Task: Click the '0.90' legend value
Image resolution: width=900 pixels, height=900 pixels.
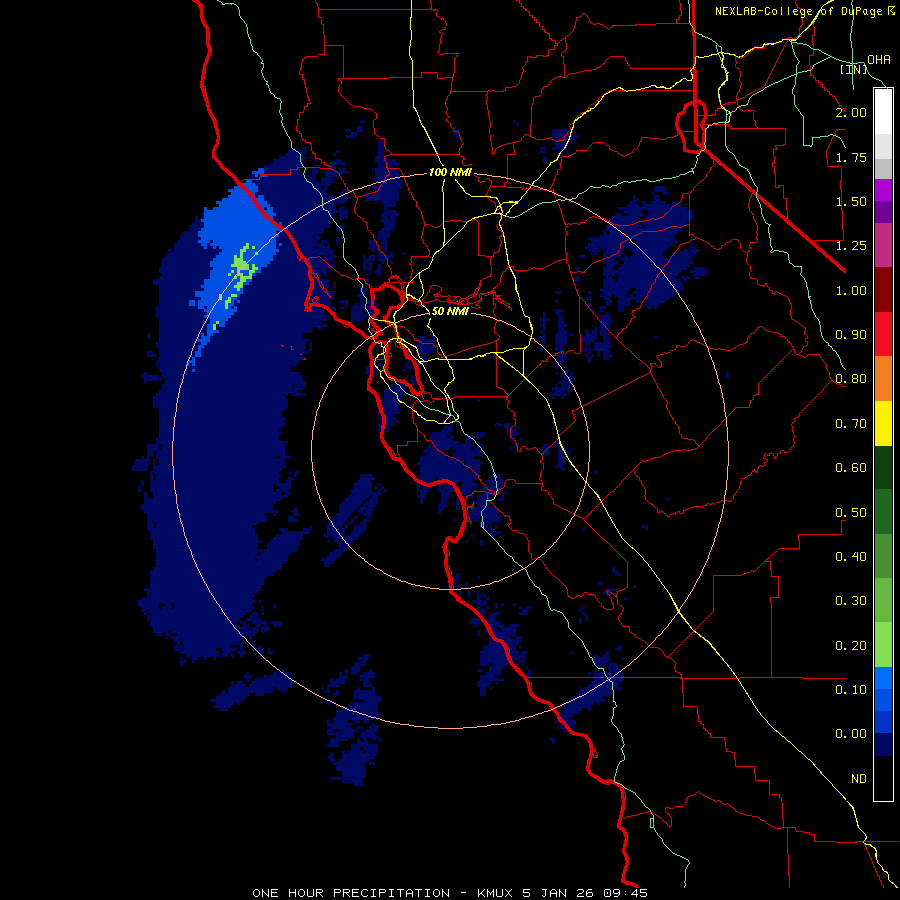Action: (x=851, y=335)
